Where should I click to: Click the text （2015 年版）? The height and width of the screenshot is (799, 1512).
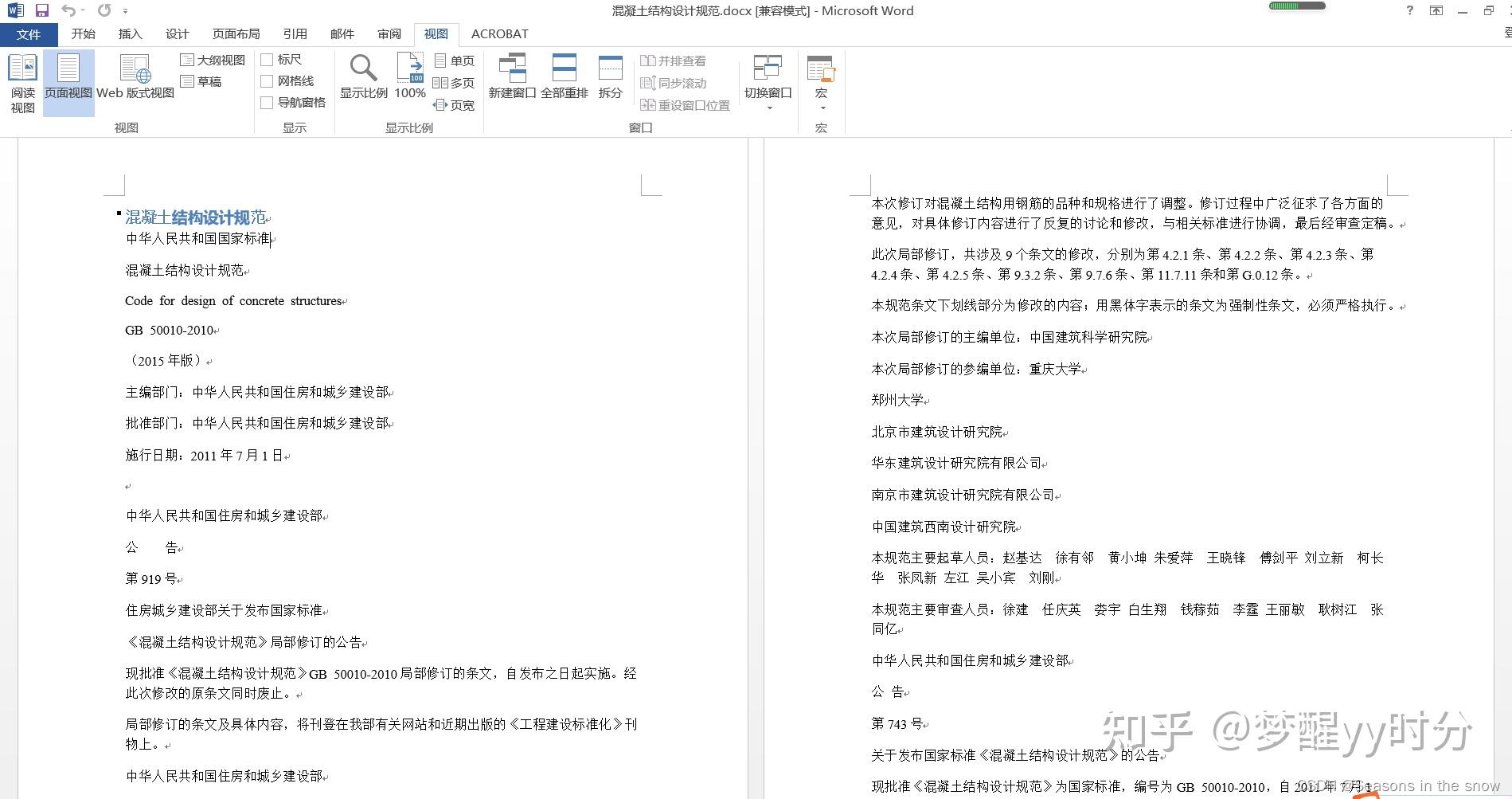tap(166, 361)
